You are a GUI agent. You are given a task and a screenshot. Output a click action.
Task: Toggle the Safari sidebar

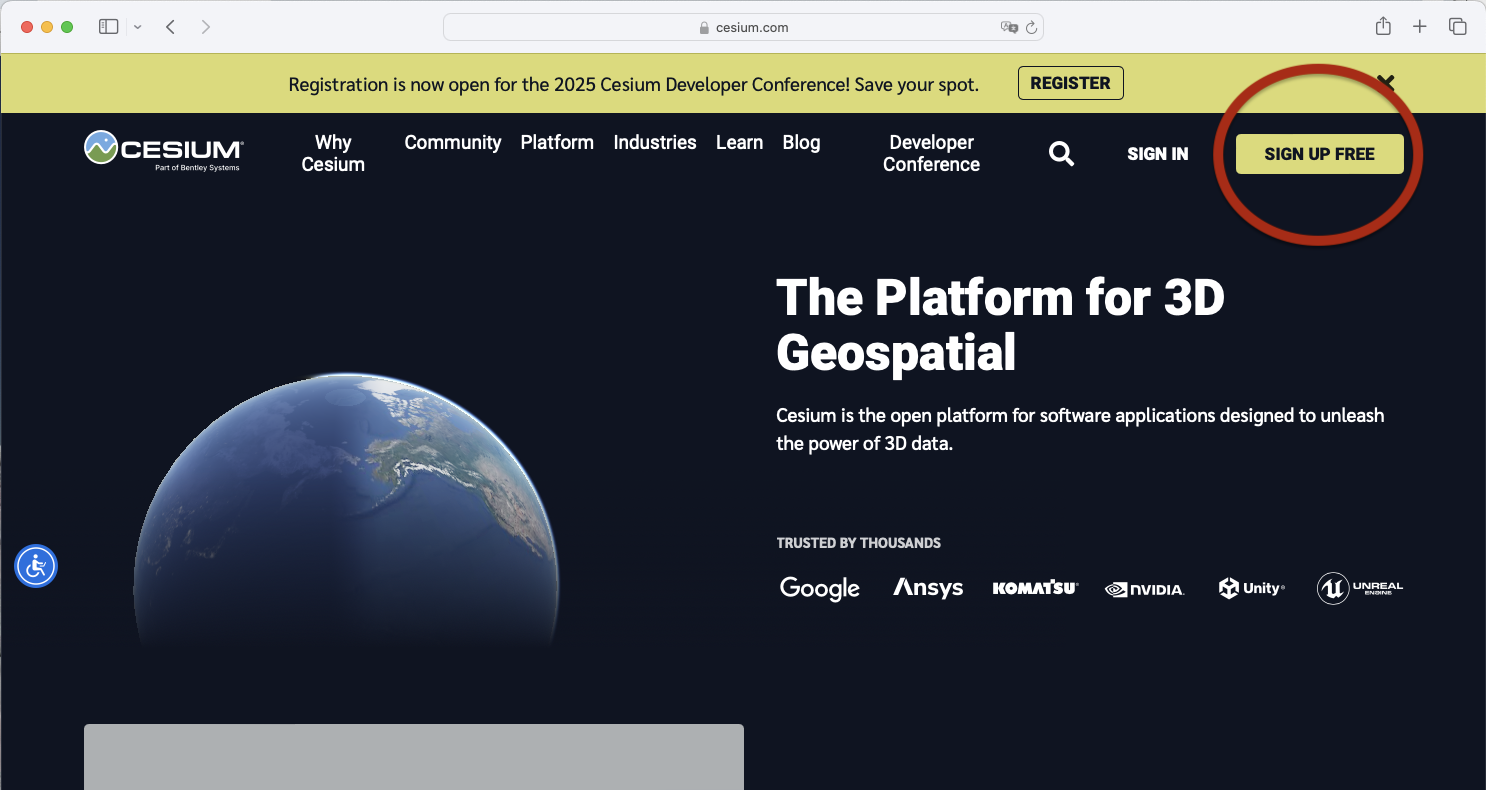108,27
